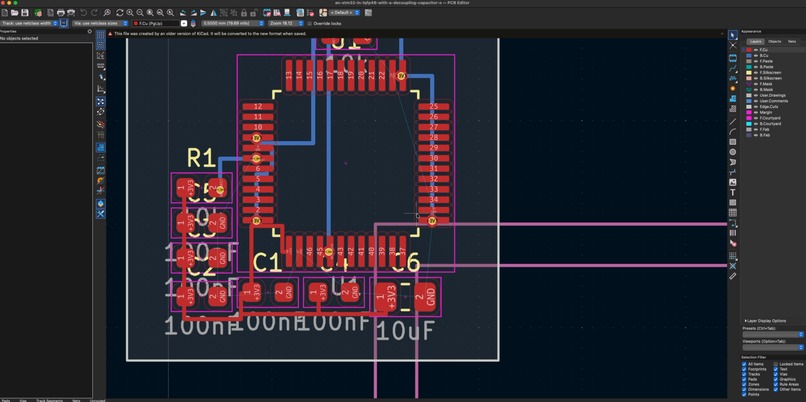Switch to the Nets tab

[x=792, y=41]
